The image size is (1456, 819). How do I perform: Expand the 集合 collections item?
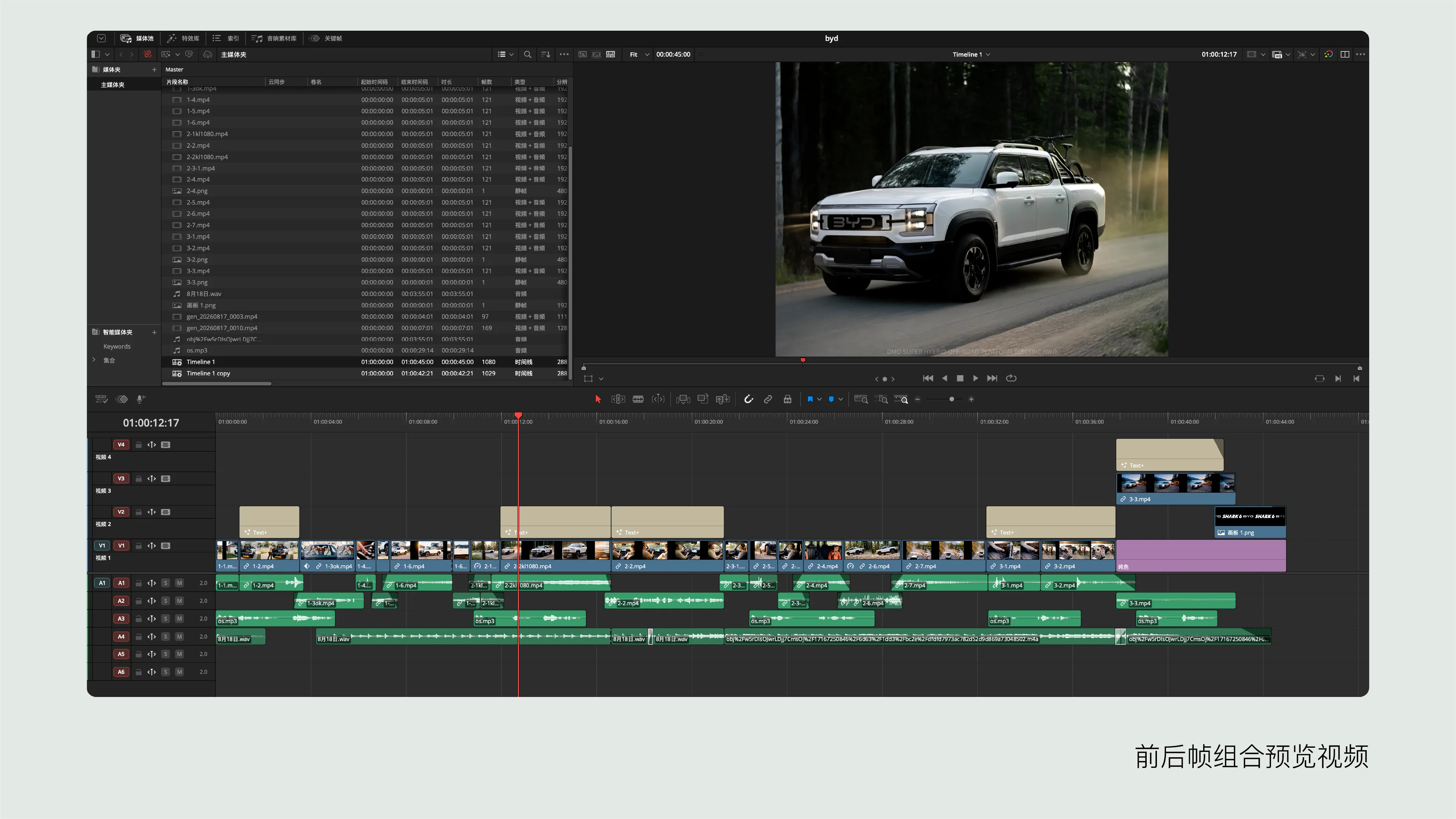click(94, 360)
